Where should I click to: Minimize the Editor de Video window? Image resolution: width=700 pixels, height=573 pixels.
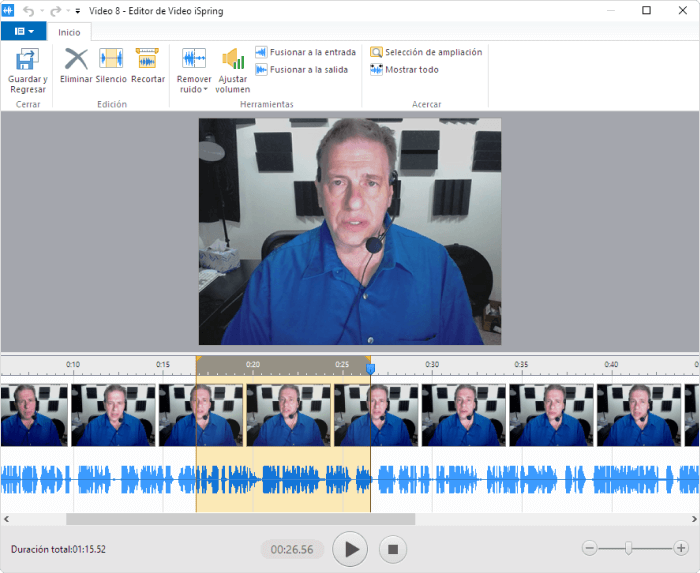point(611,10)
